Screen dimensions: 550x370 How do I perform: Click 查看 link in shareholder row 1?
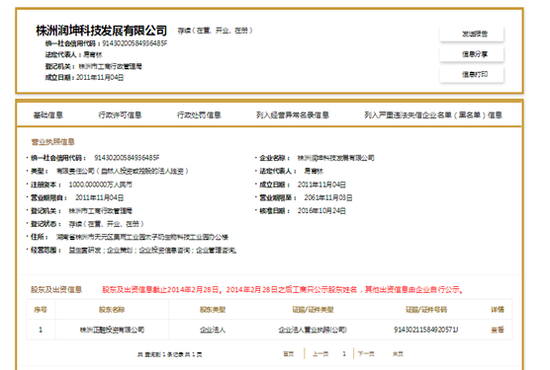(497, 330)
